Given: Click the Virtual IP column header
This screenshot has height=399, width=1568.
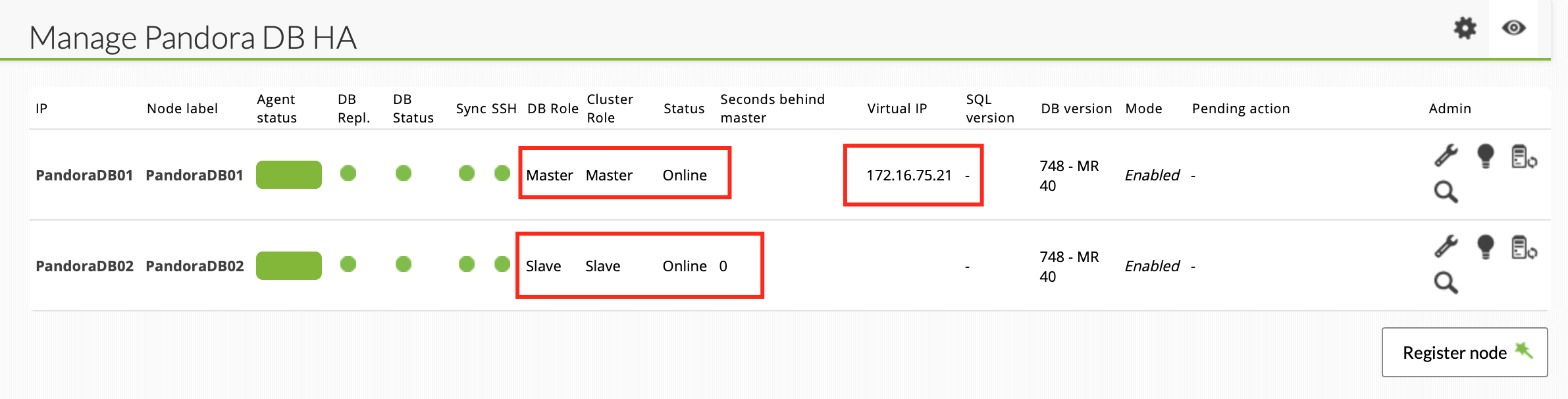Looking at the screenshot, I should tap(897, 109).
